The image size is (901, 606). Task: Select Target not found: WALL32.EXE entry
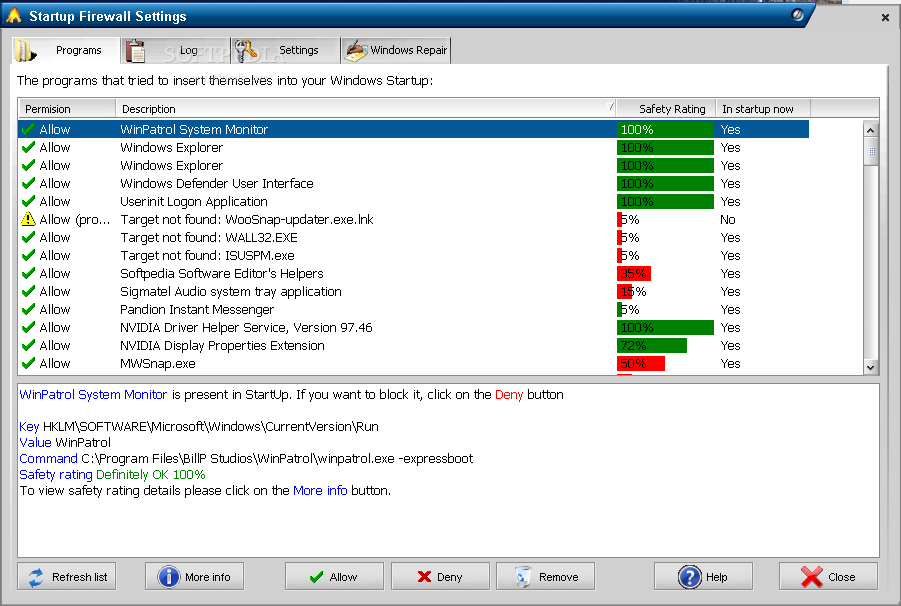click(x=414, y=237)
